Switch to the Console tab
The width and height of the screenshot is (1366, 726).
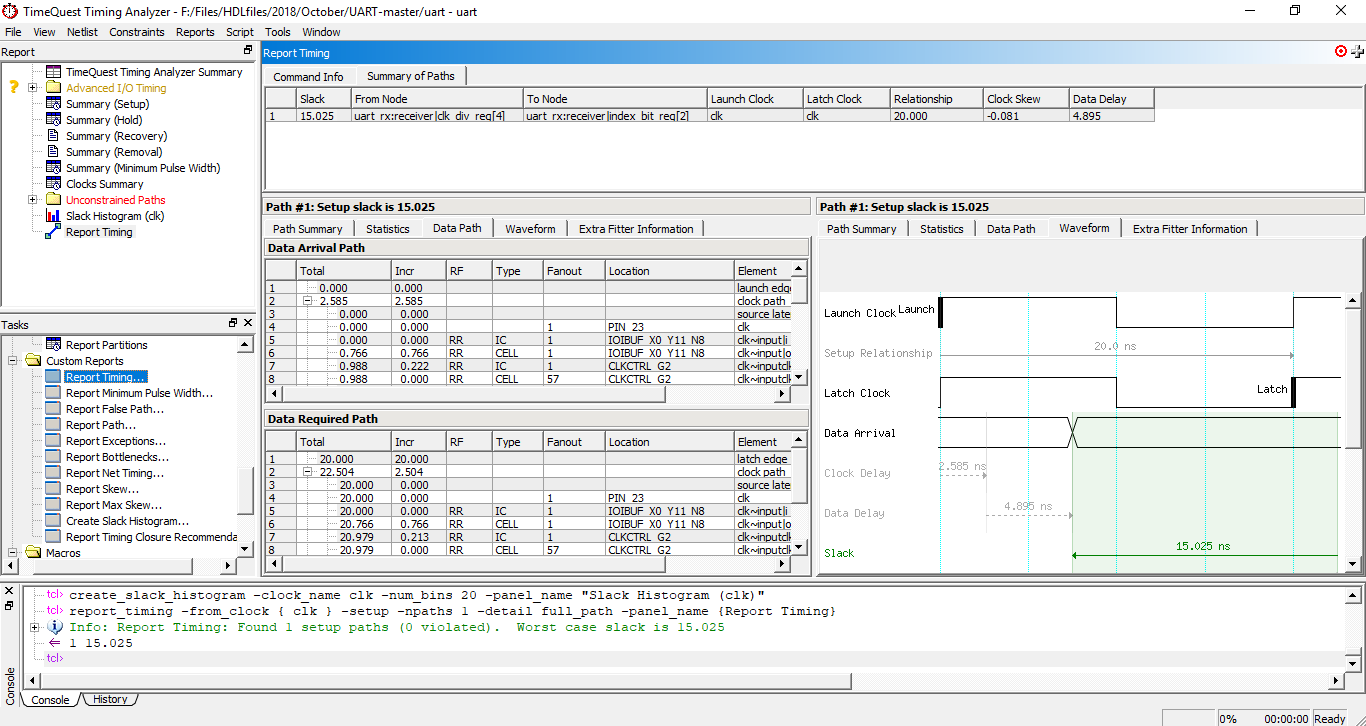(50, 700)
